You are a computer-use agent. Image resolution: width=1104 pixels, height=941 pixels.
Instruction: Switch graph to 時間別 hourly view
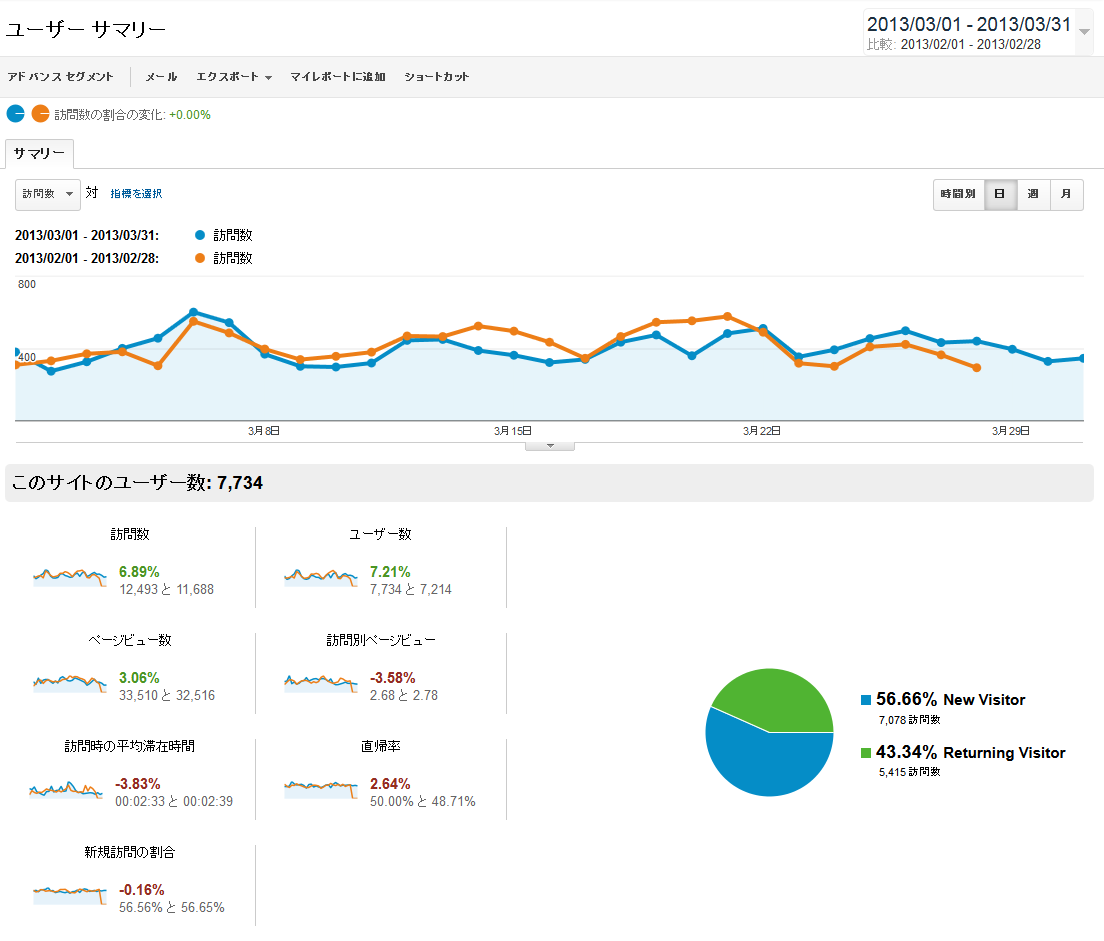pos(958,194)
